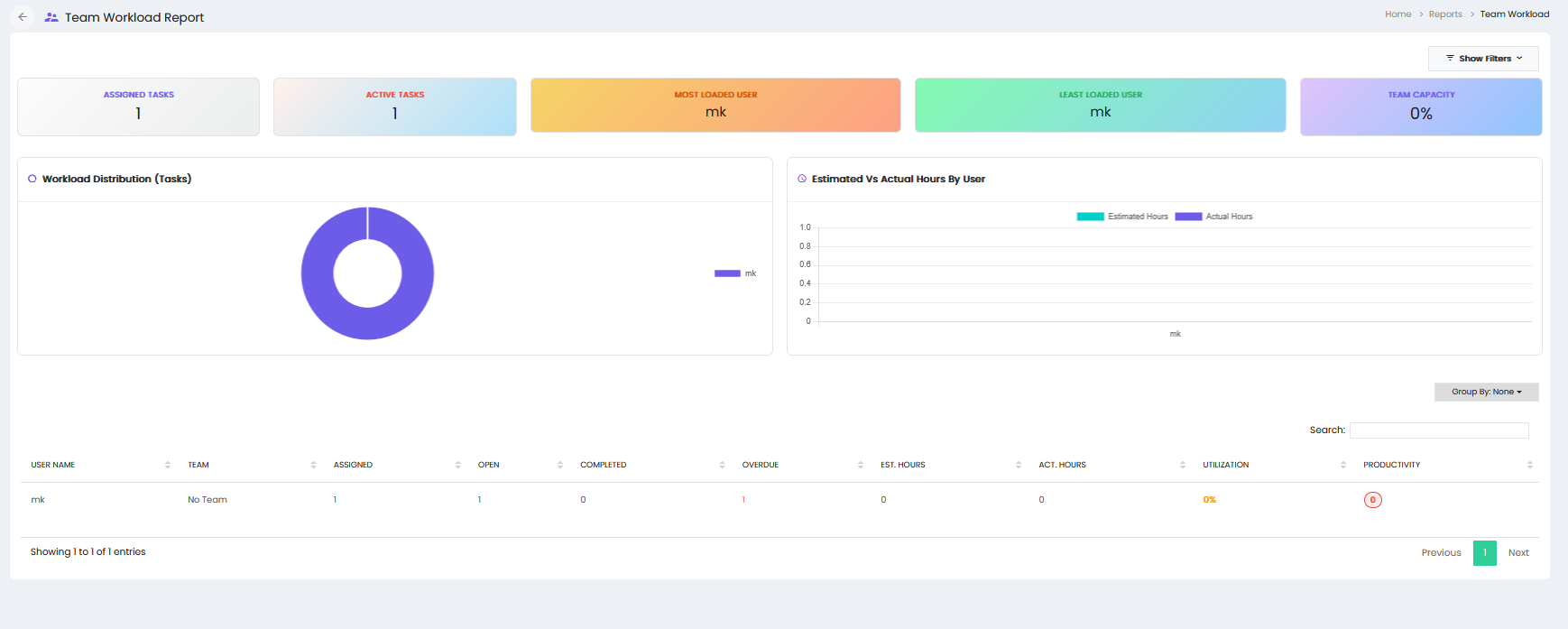Toggle Actual Hours series in chart legend

tap(1213, 217)
